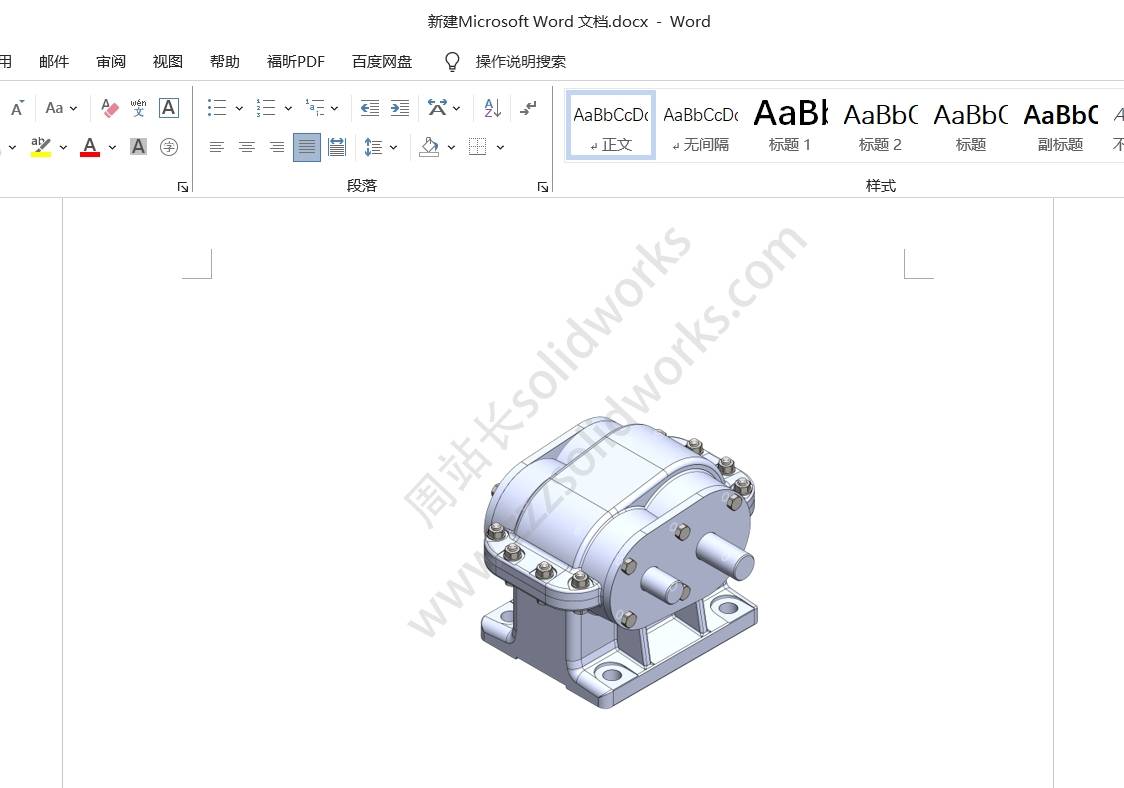Open the 段落 dialog launcher

click(x=543, y=186)
